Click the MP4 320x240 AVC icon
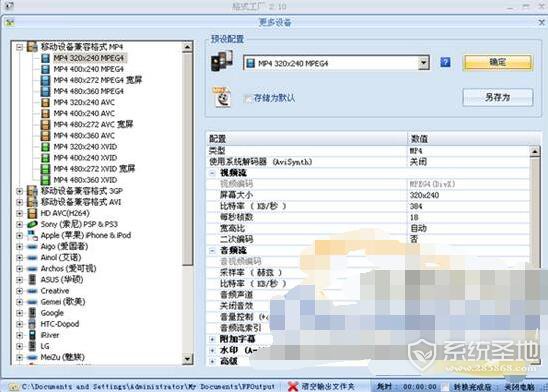Viewport: 548px width, 392px height. (45, 102)
